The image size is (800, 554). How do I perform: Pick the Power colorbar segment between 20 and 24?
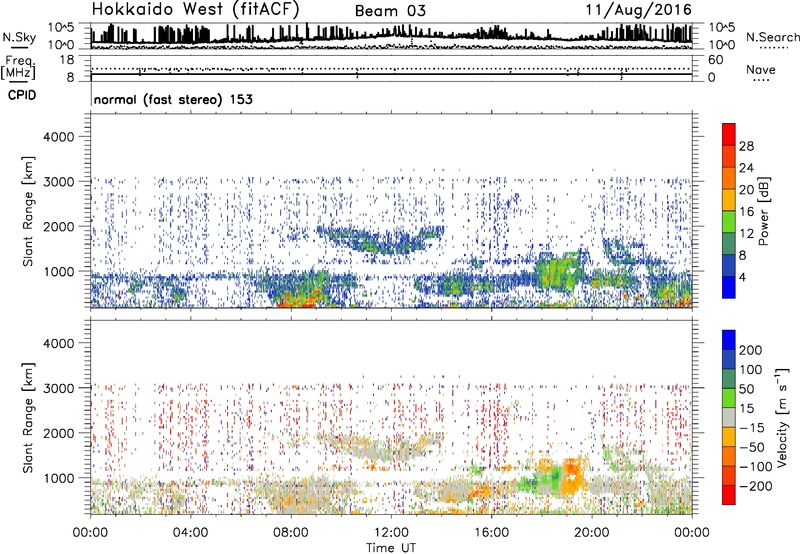(x=729, y=178)
